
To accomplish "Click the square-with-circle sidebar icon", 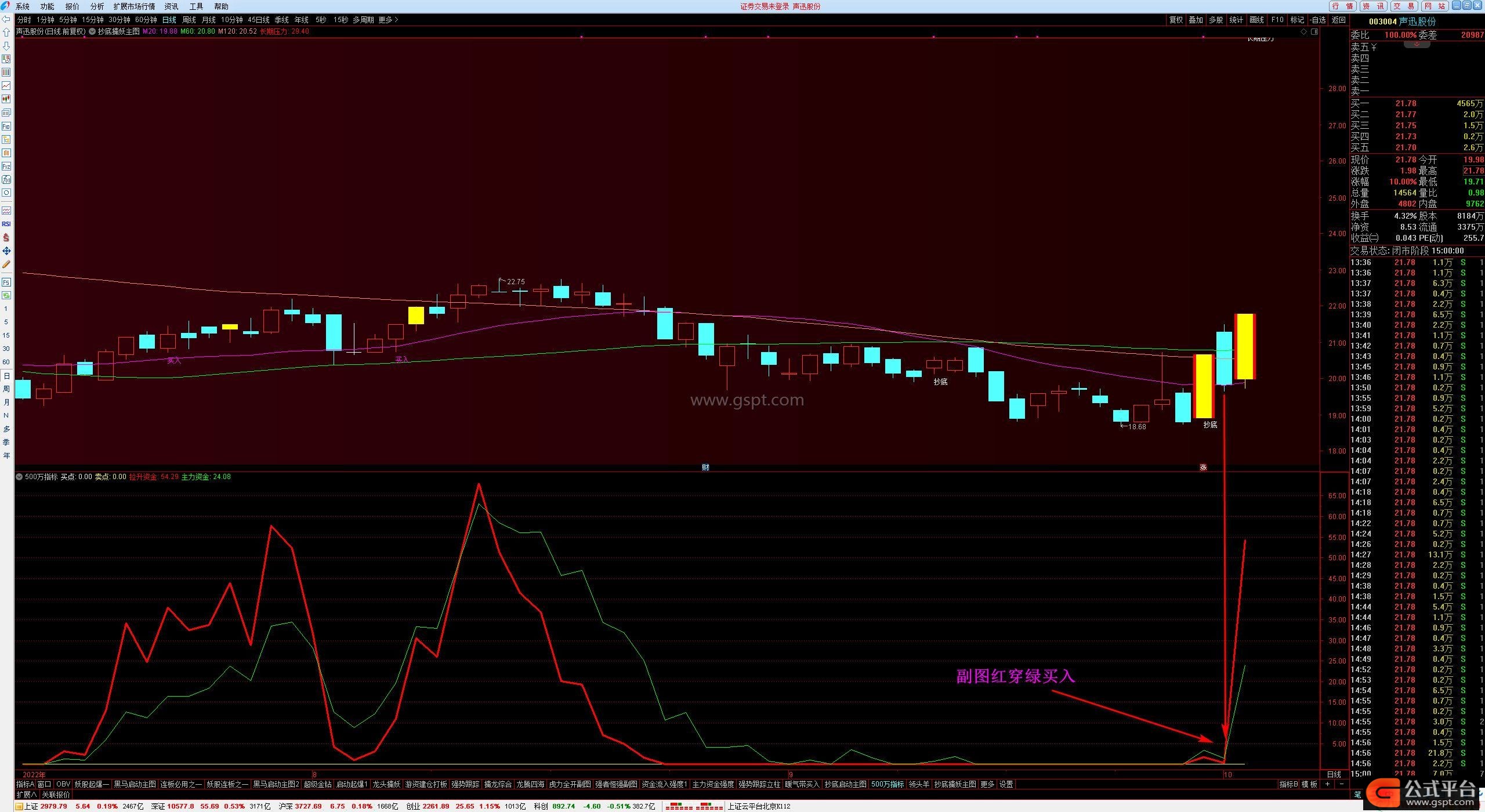I will pyautogui.click(x=6, y=193).
